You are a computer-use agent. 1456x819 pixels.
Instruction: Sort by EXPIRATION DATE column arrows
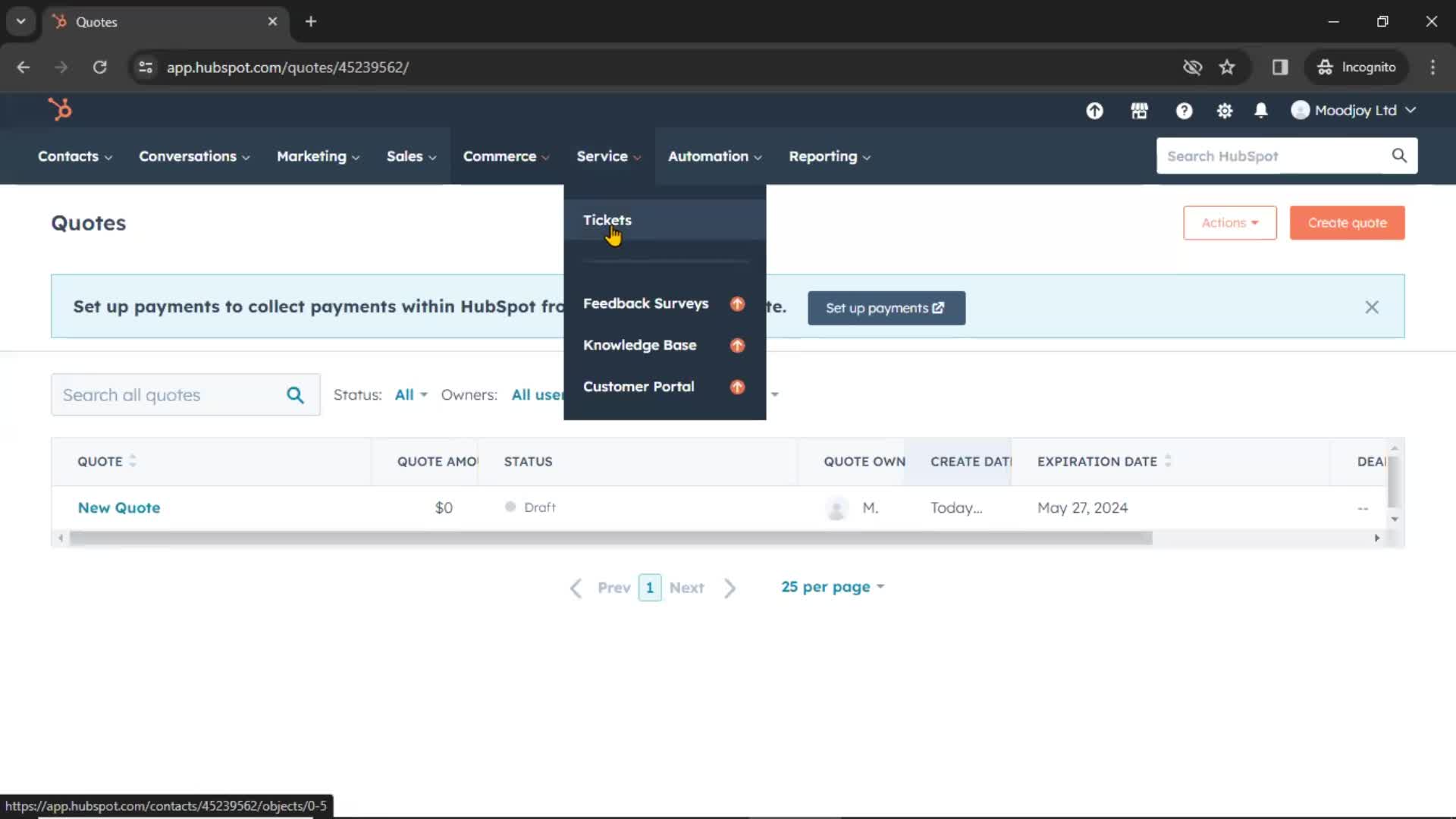(1168, 461)
